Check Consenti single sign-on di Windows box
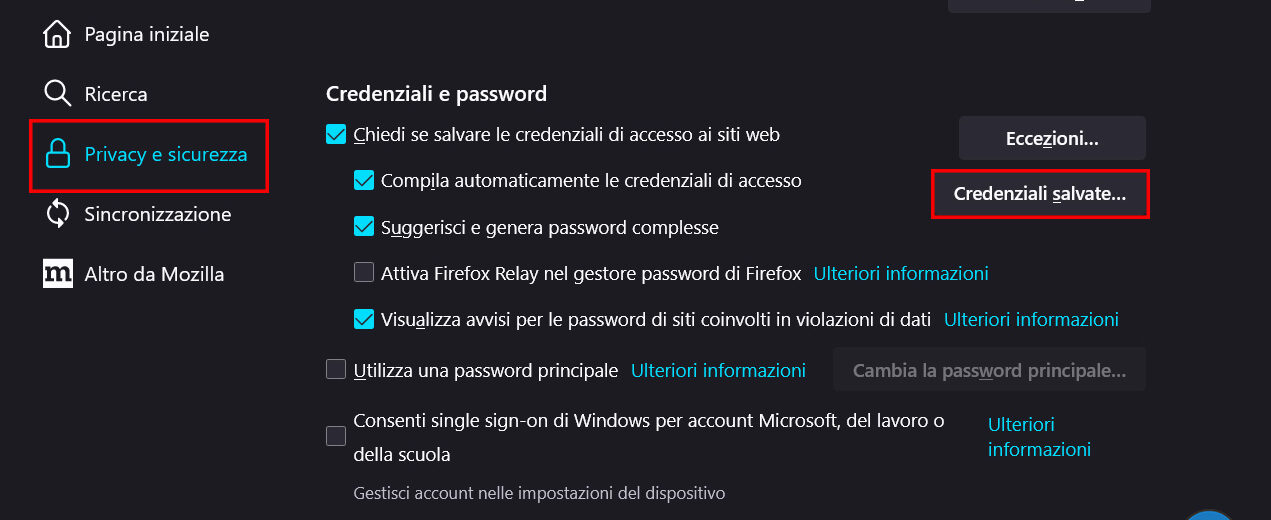This screenshot has height=520, width=1271. (336, 436)
